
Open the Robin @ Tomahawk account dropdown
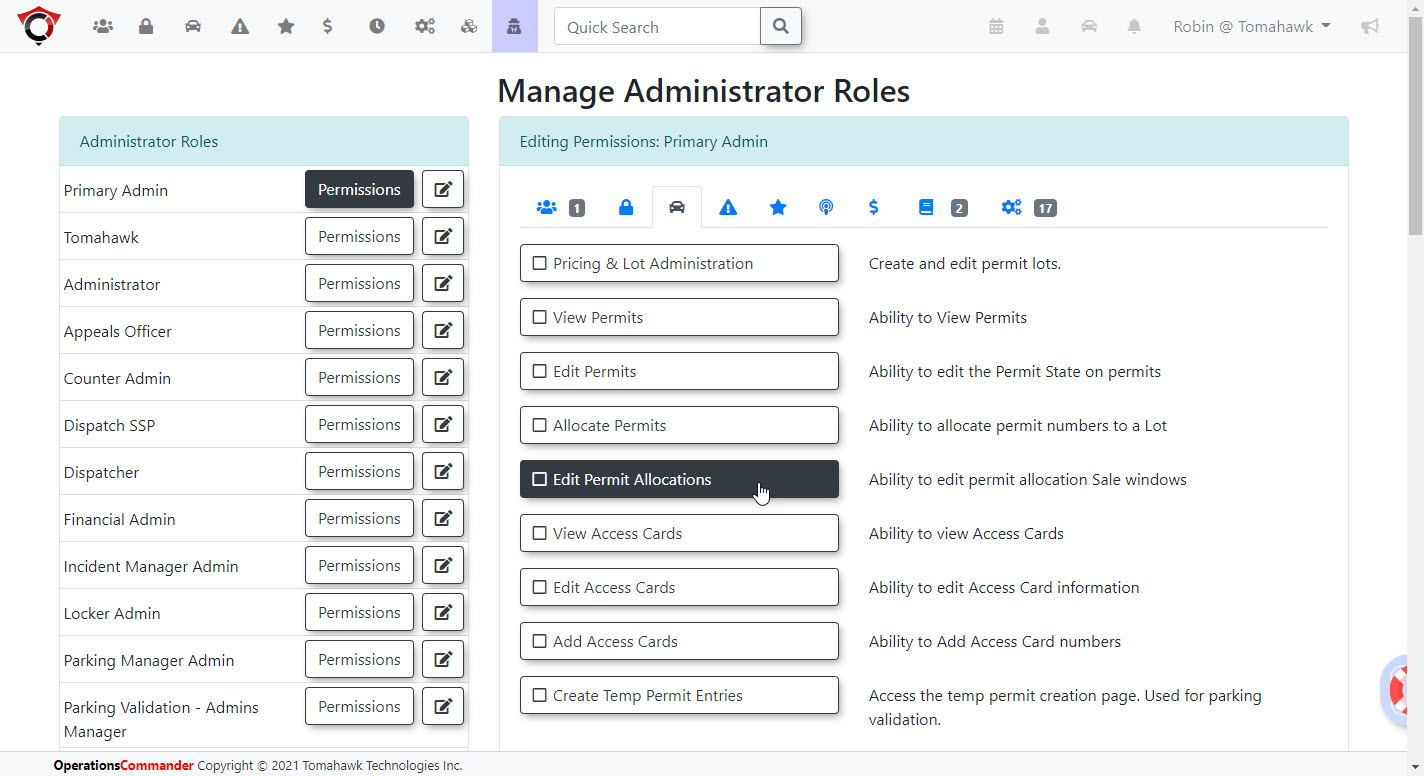coord(1252,26)
